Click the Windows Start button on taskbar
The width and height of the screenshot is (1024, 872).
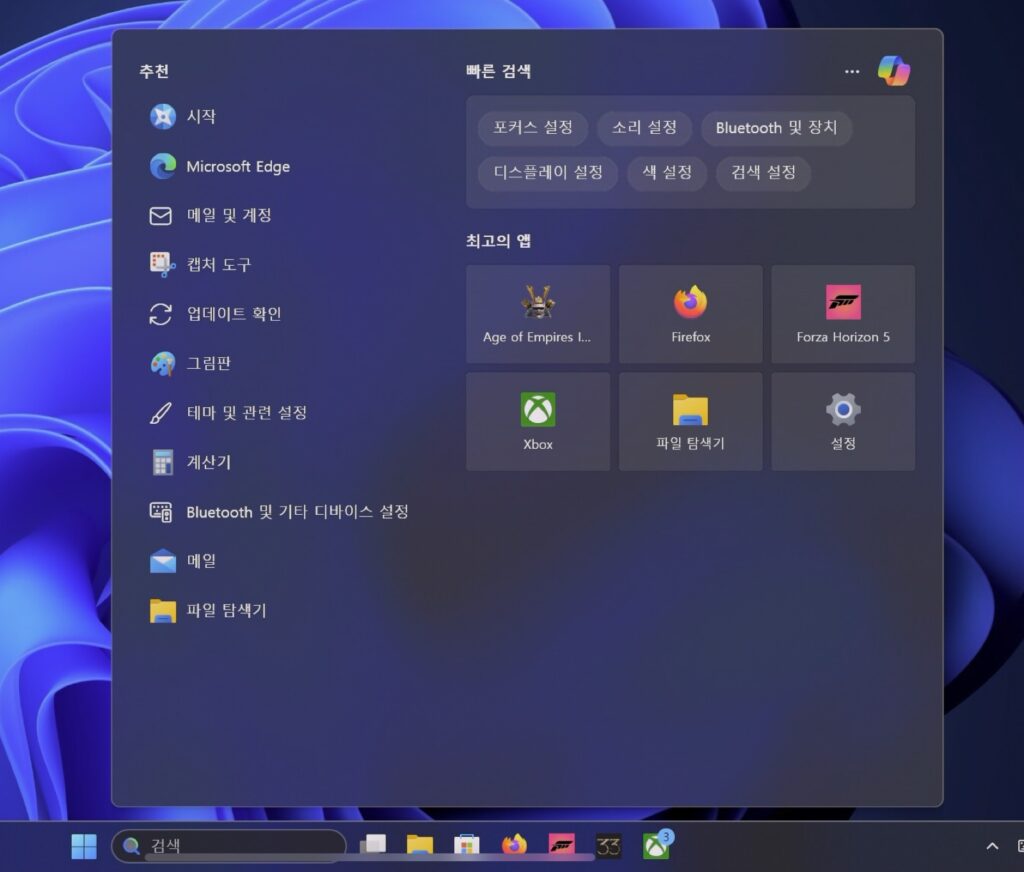[84, 847]
